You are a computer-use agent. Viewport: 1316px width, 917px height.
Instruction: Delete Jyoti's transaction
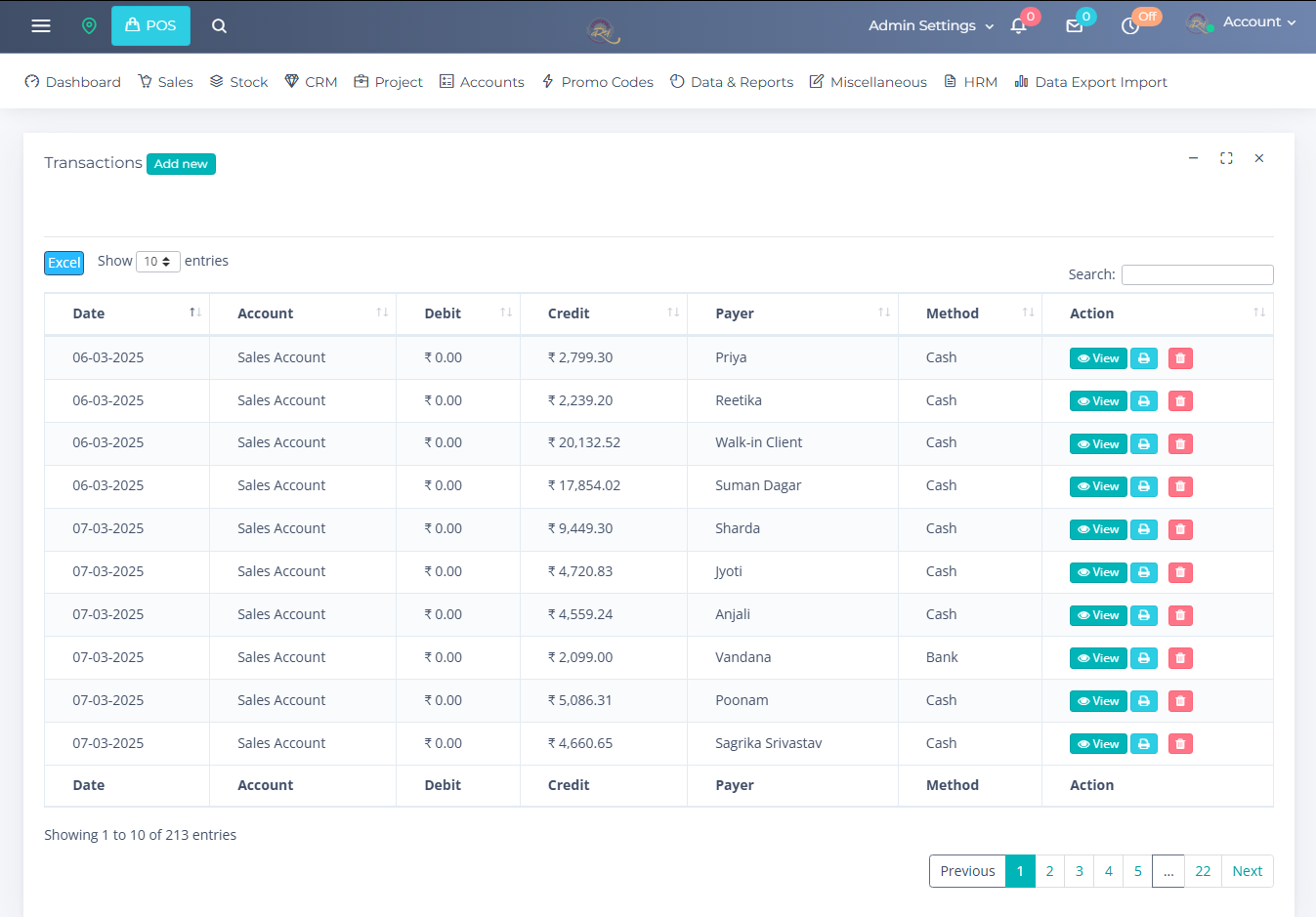coord(1180,572)
